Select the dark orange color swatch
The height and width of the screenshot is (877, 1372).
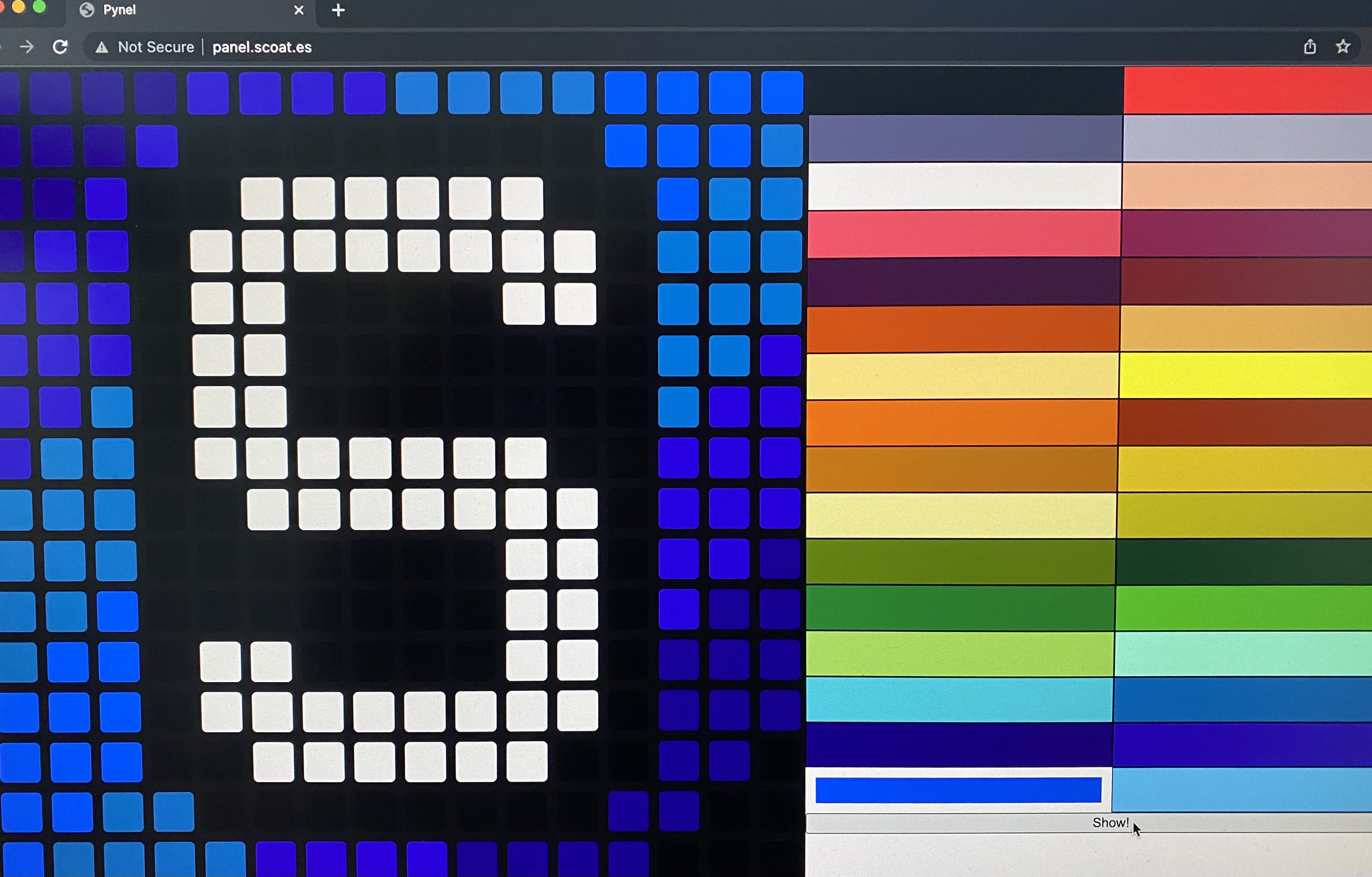(x=963, y=329)
